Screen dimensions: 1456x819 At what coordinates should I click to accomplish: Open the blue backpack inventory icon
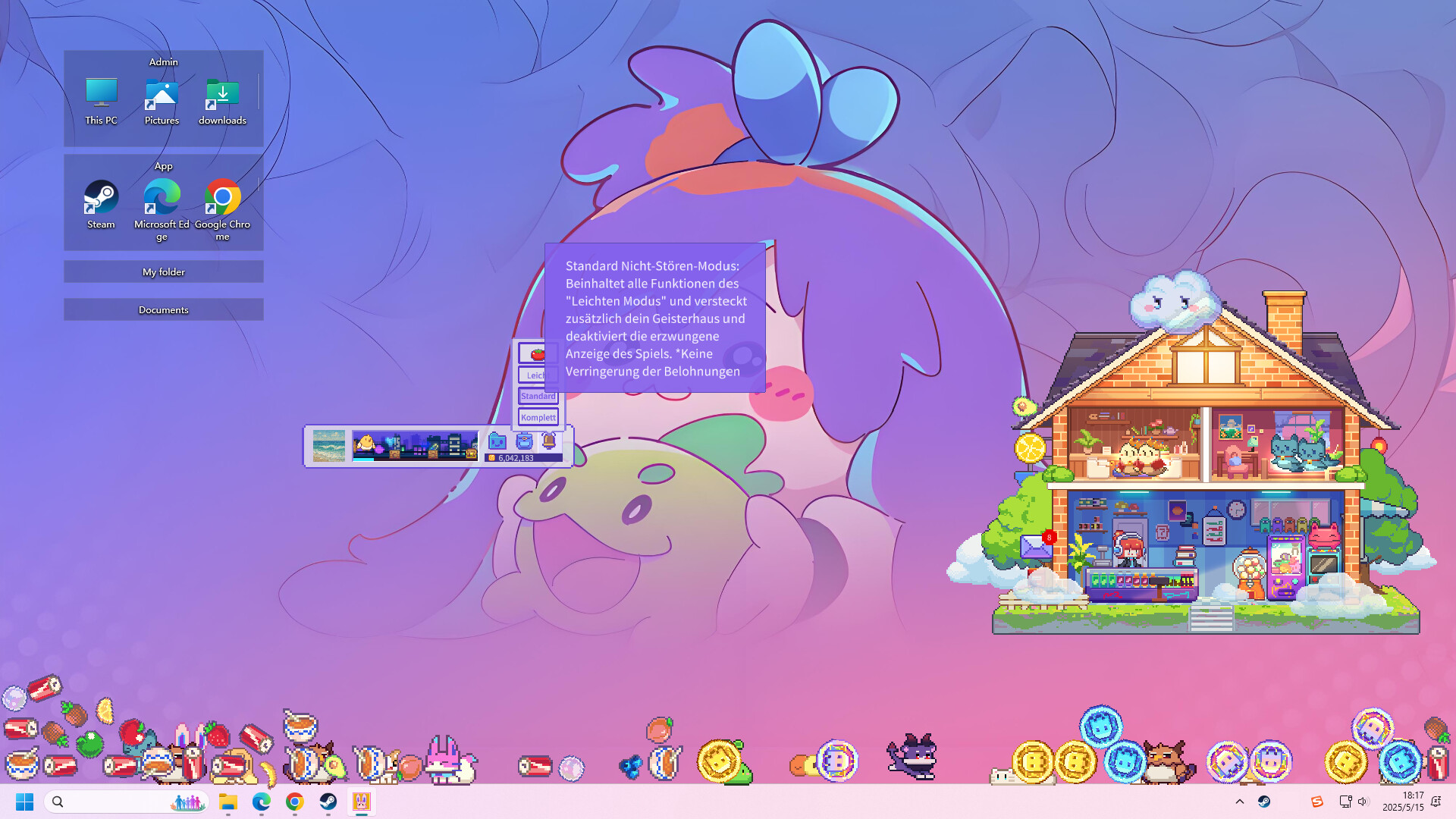[524, 441]
